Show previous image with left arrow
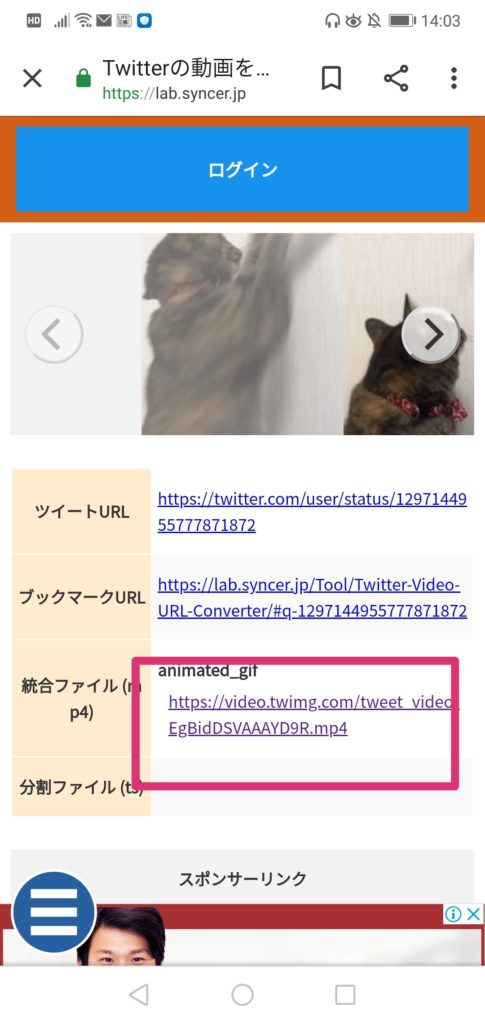The image size is (485, 1024). (x=54, y=334)
